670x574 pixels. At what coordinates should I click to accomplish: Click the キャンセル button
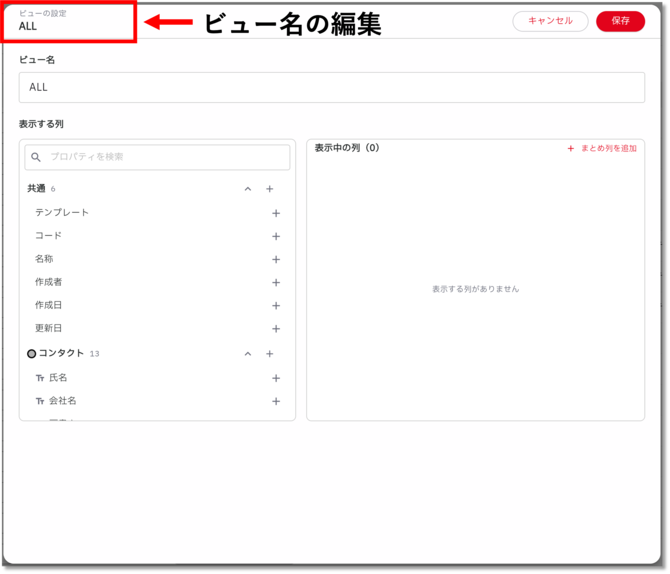coord(550,21)
